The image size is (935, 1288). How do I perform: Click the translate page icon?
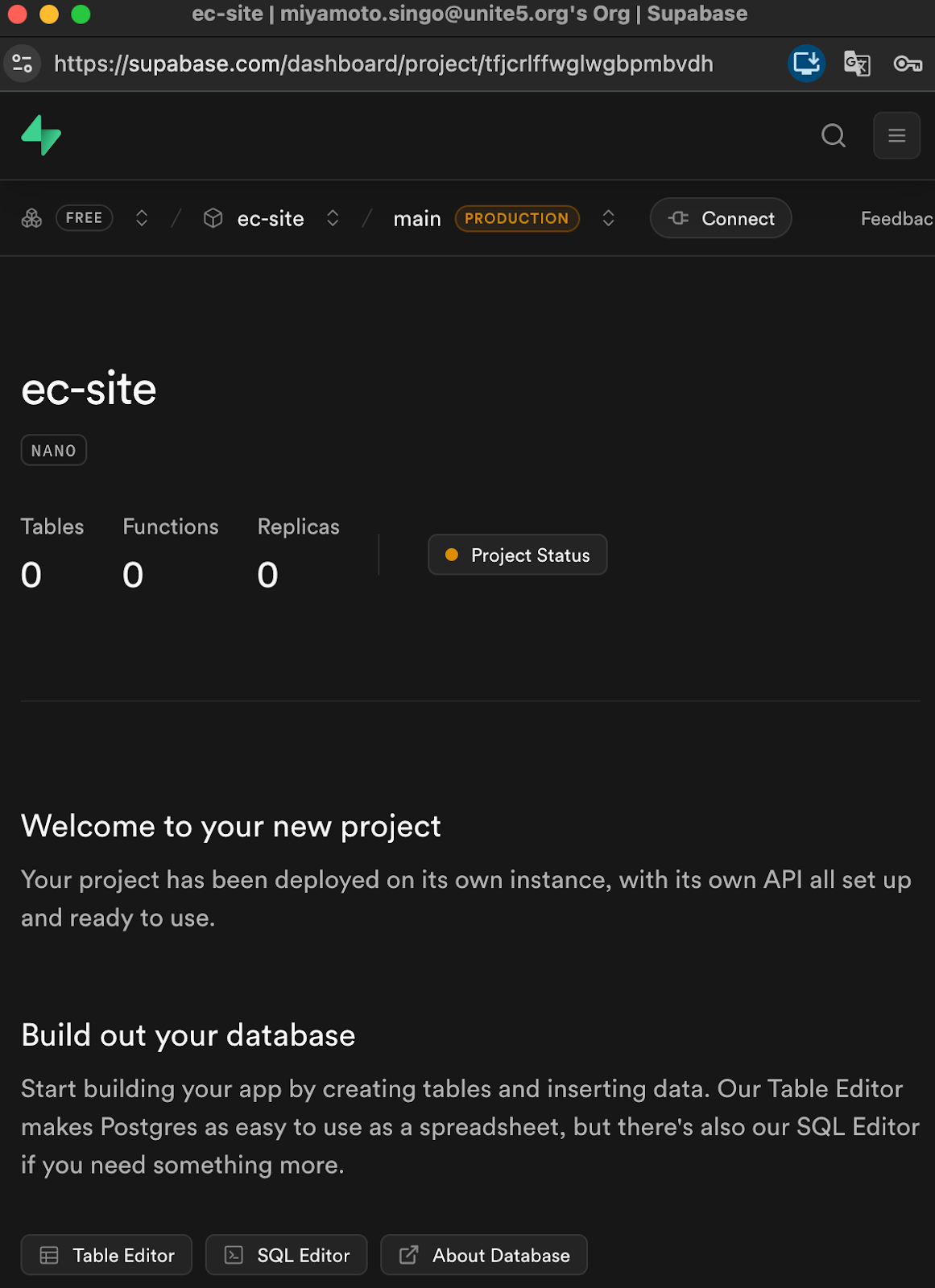tap(856, 64)
